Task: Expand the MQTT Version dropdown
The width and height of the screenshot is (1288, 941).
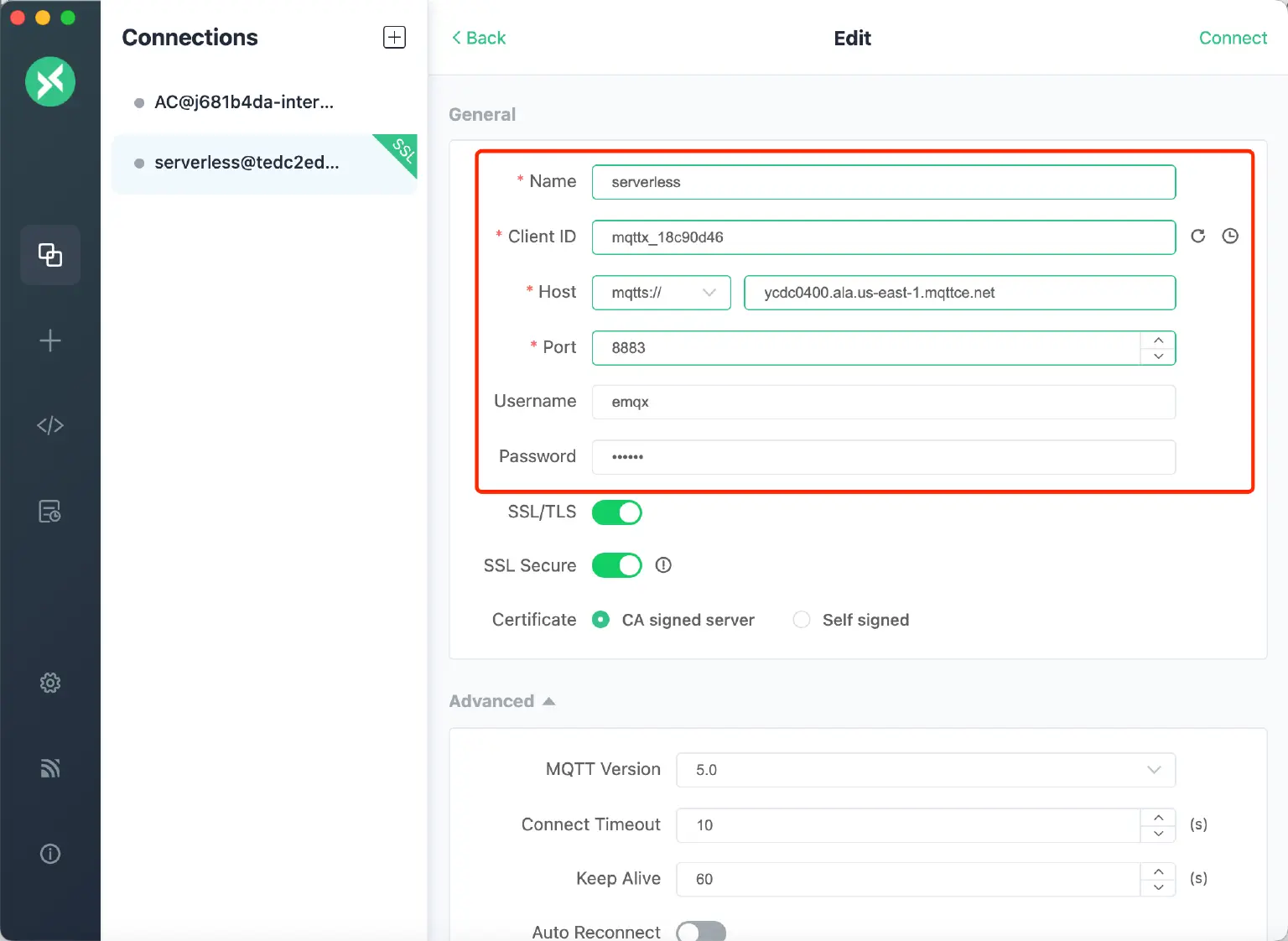Action: [925, 770]
